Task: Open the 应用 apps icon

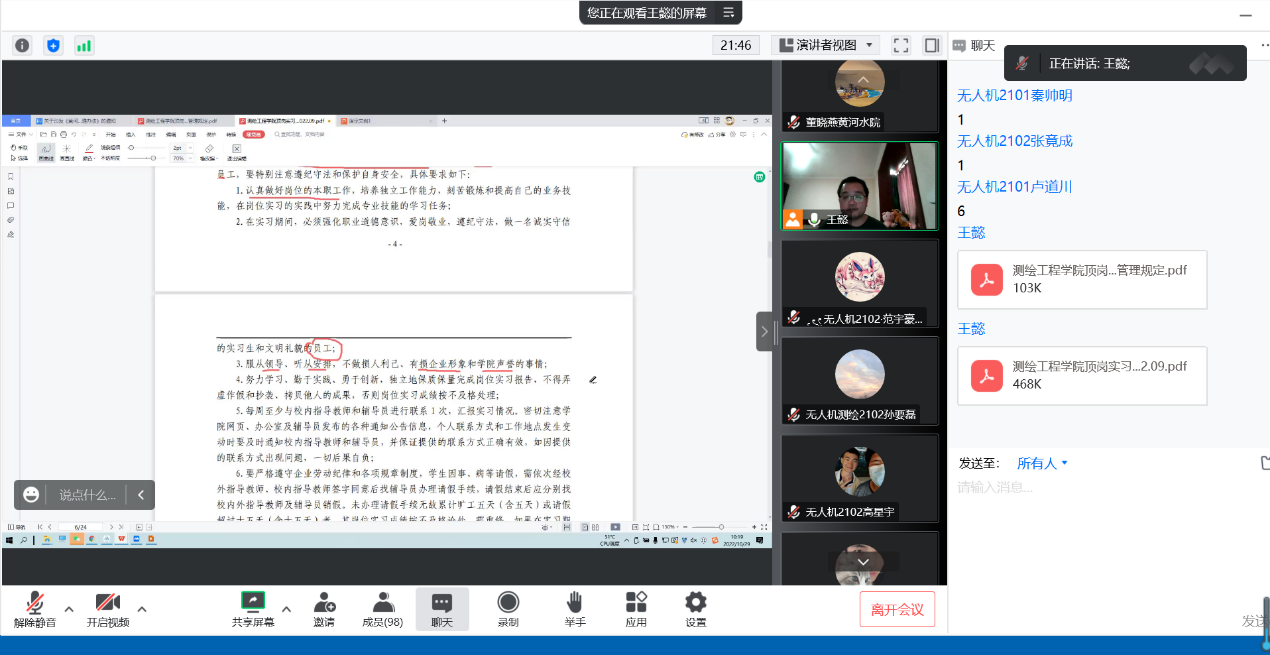Action: tap(636, 609)
